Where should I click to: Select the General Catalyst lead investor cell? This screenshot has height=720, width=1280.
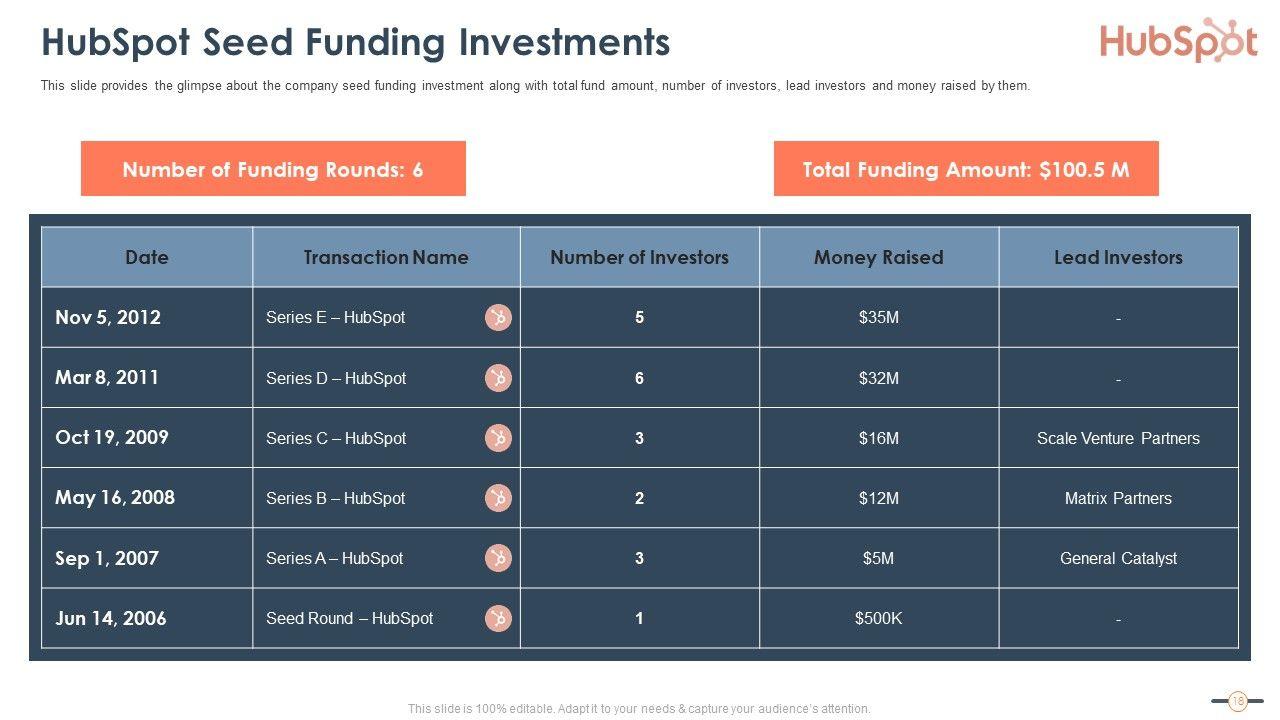point(1118,558)
